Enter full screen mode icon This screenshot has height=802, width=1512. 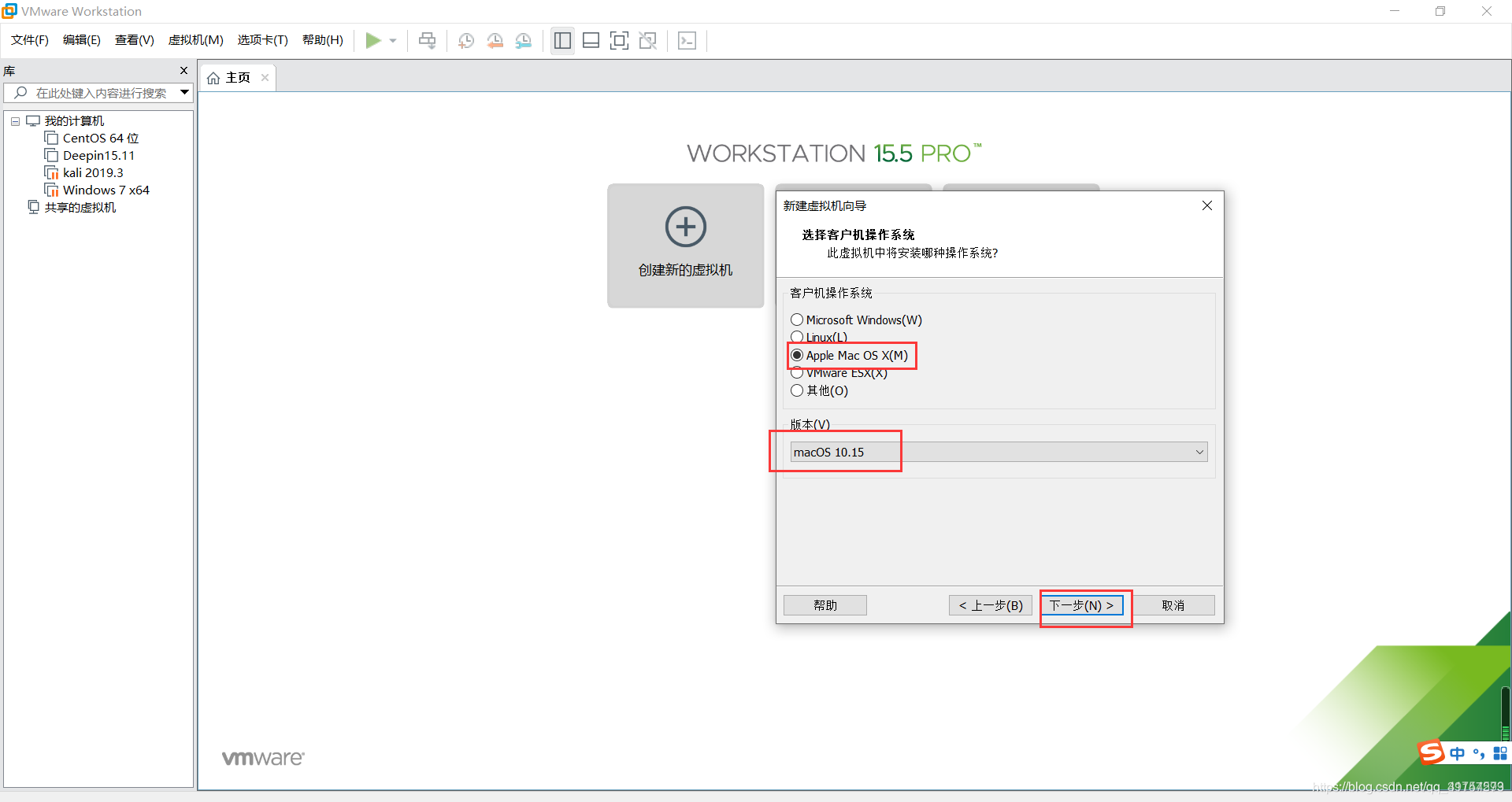click(619, 41)
